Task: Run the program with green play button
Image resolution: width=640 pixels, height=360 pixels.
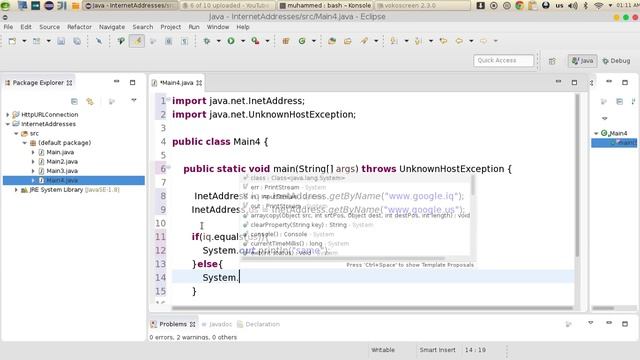Action: (231, 41)
